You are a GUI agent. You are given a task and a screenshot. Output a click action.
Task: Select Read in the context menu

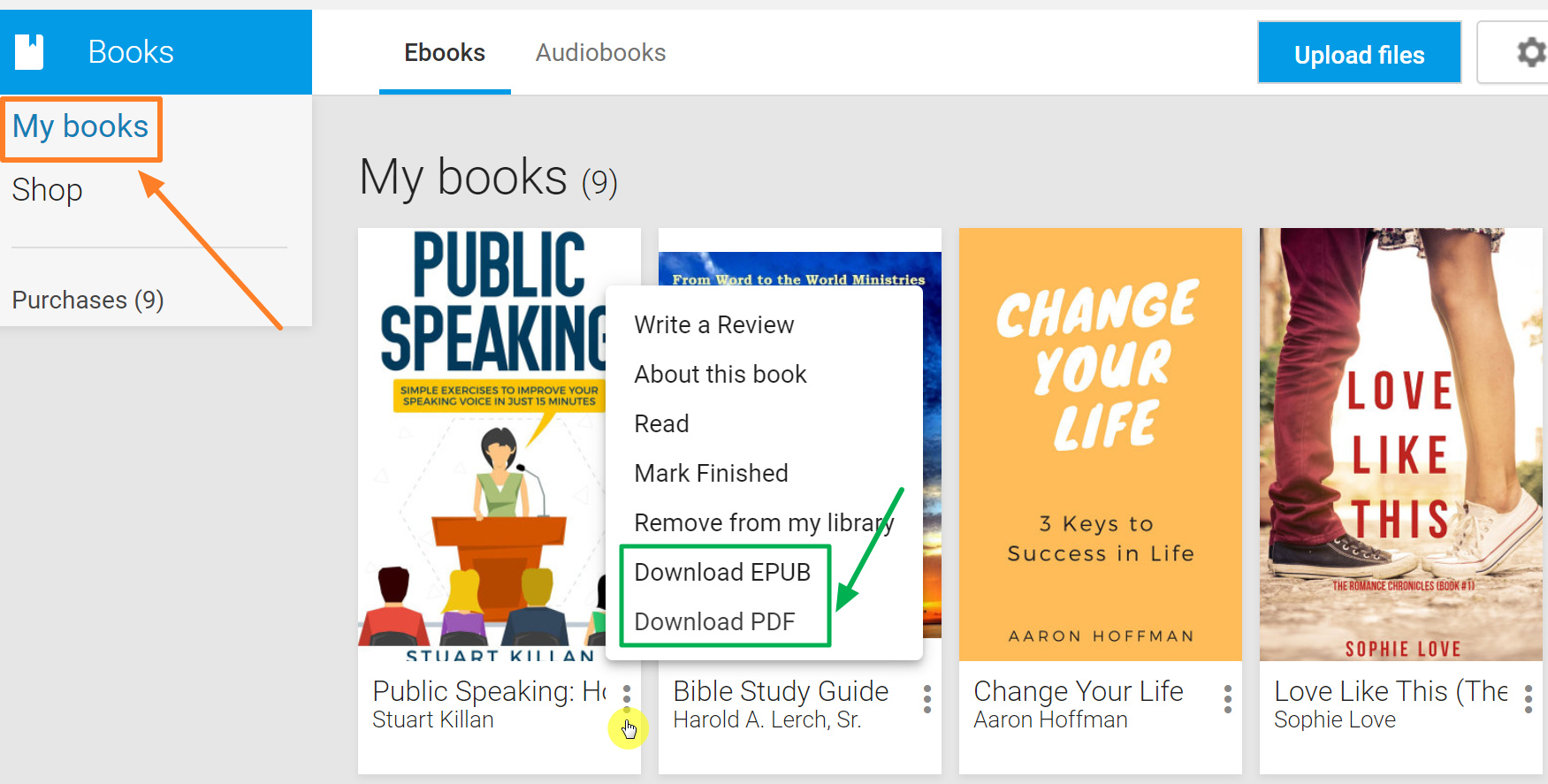[661, 423]
